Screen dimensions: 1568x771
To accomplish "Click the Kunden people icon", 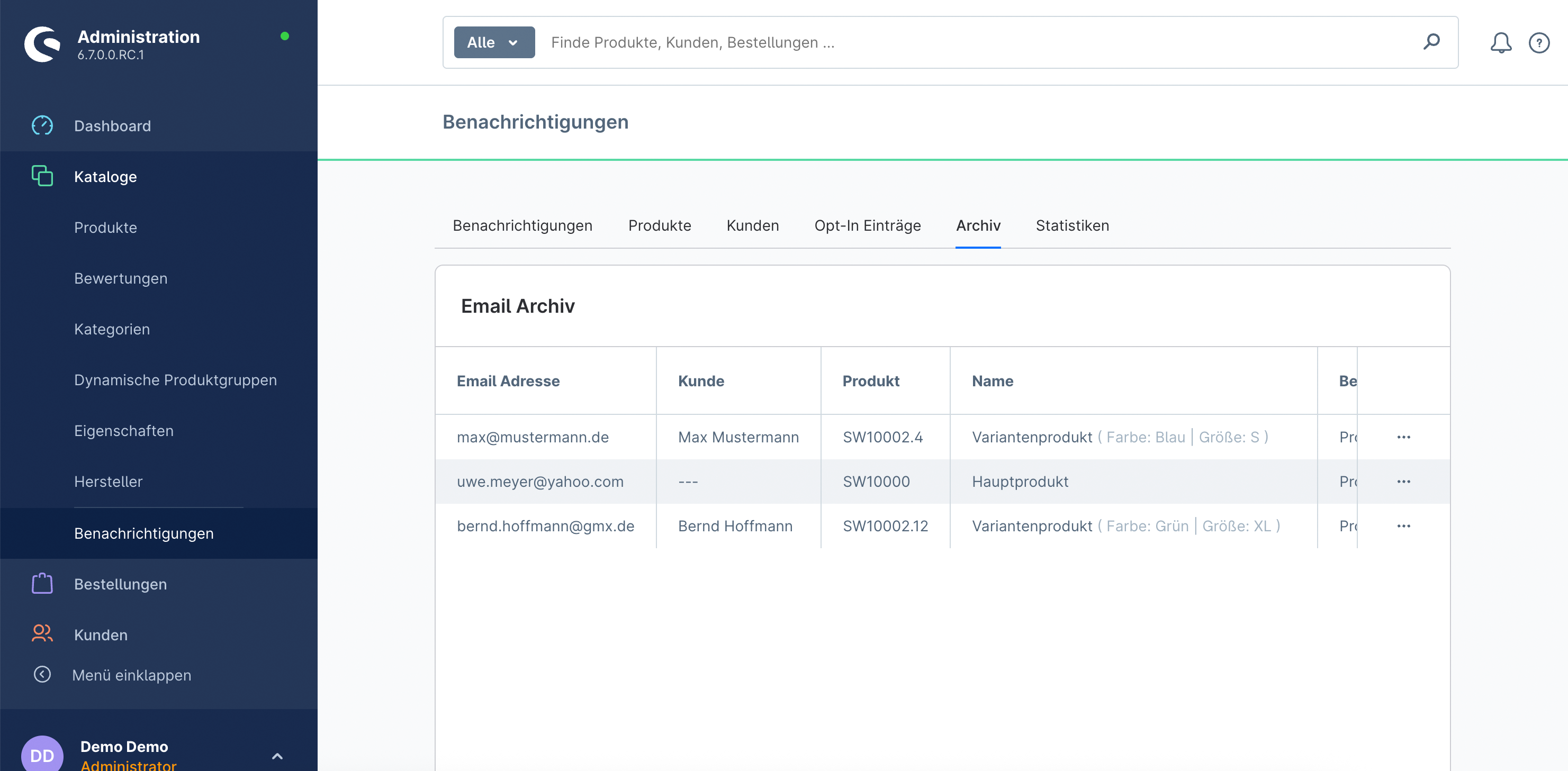I will (42, 634).
